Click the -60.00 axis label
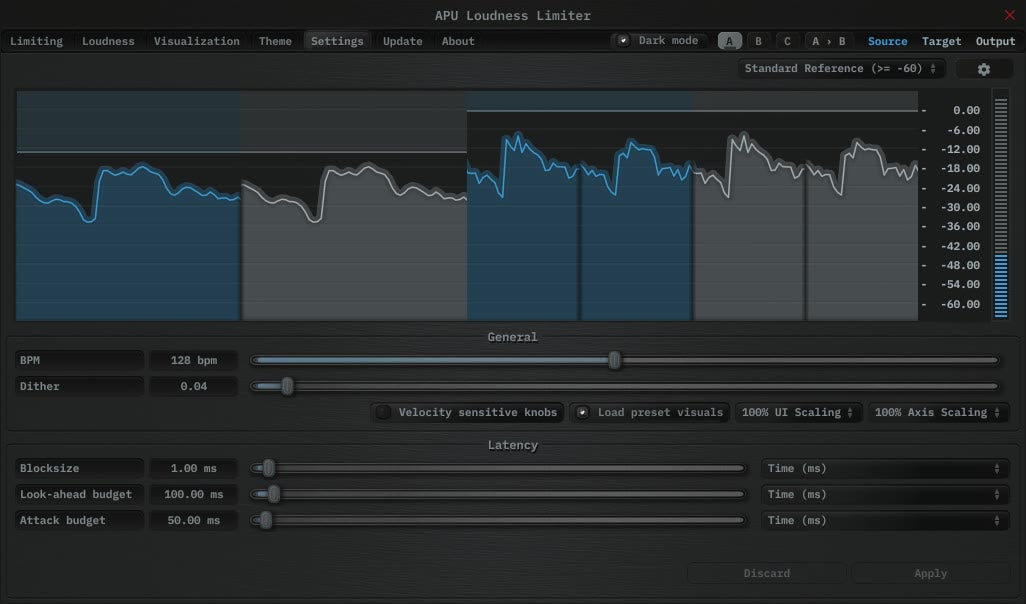Viewport: 1026px width, 604px height. [960, 304]
